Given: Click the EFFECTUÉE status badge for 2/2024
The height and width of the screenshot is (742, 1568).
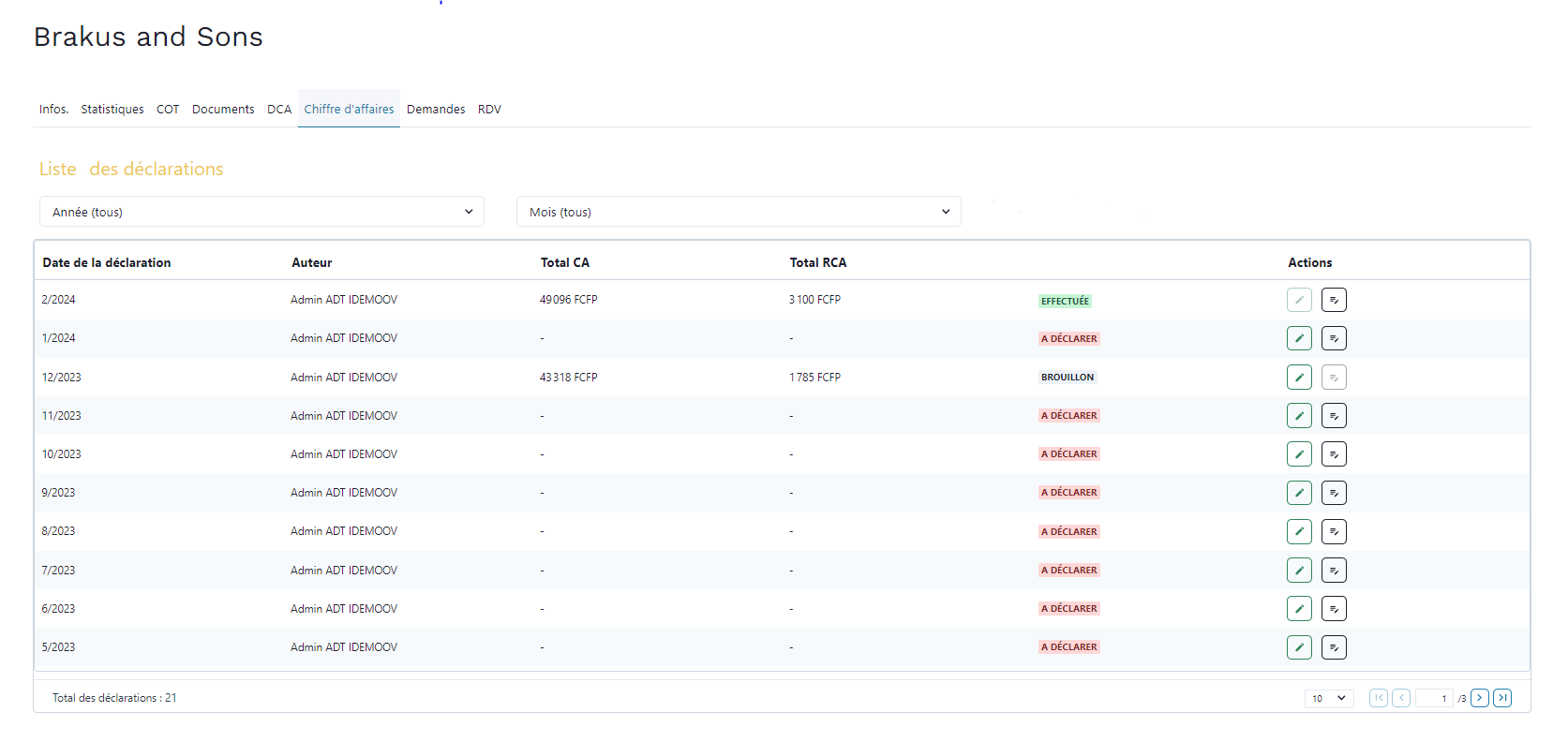Looking at the screenshot, I should point(1065,301).
